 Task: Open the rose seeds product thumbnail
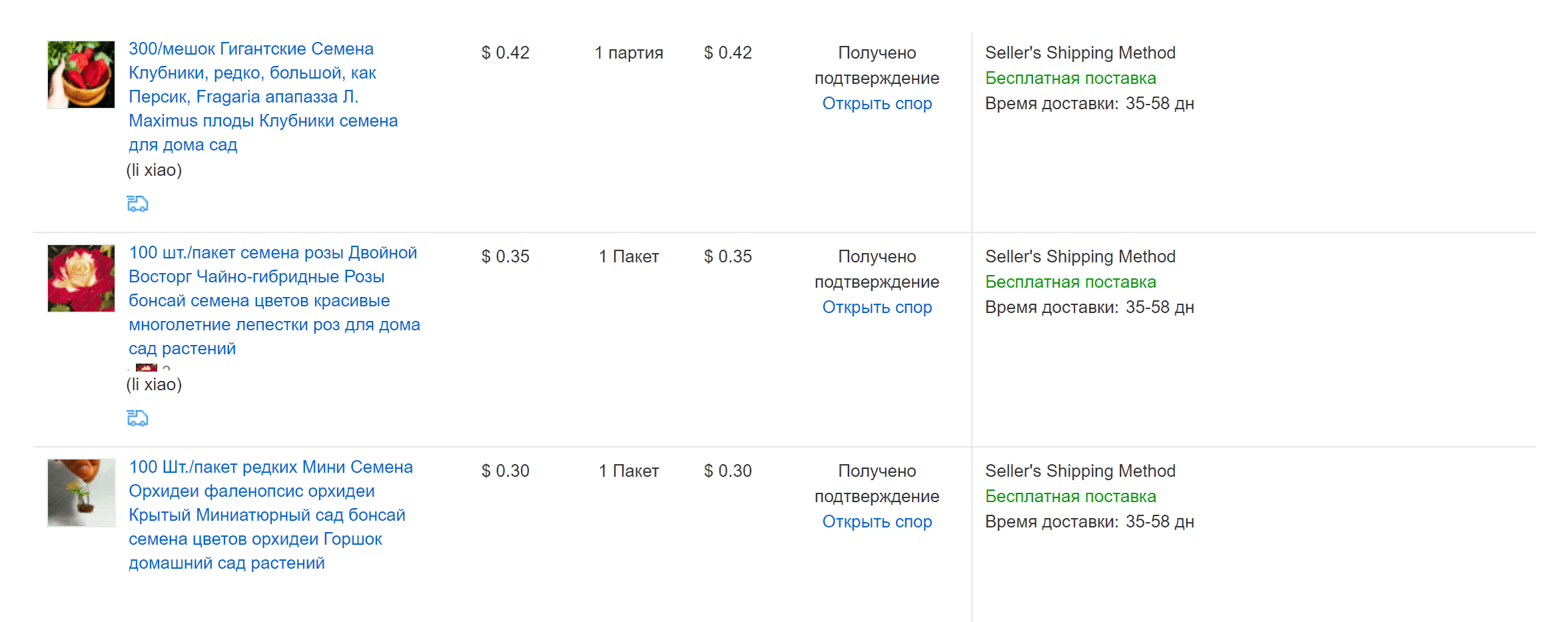tap(81, 278)
